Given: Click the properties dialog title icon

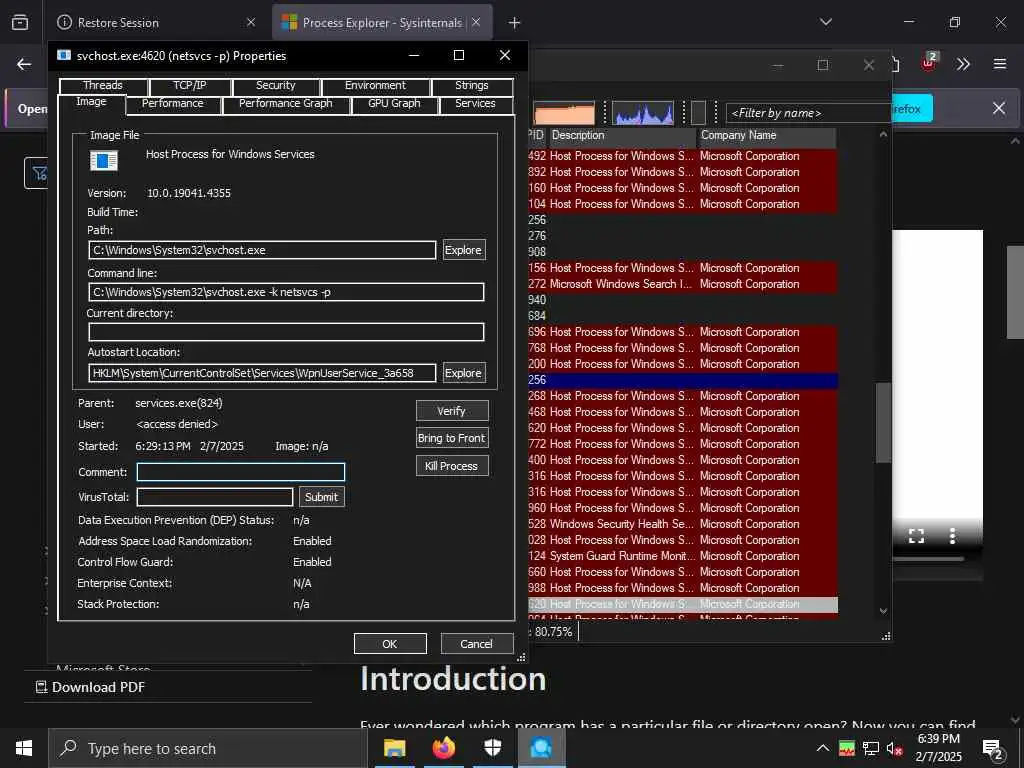Looking at the screenshot, I should point(64,56).
